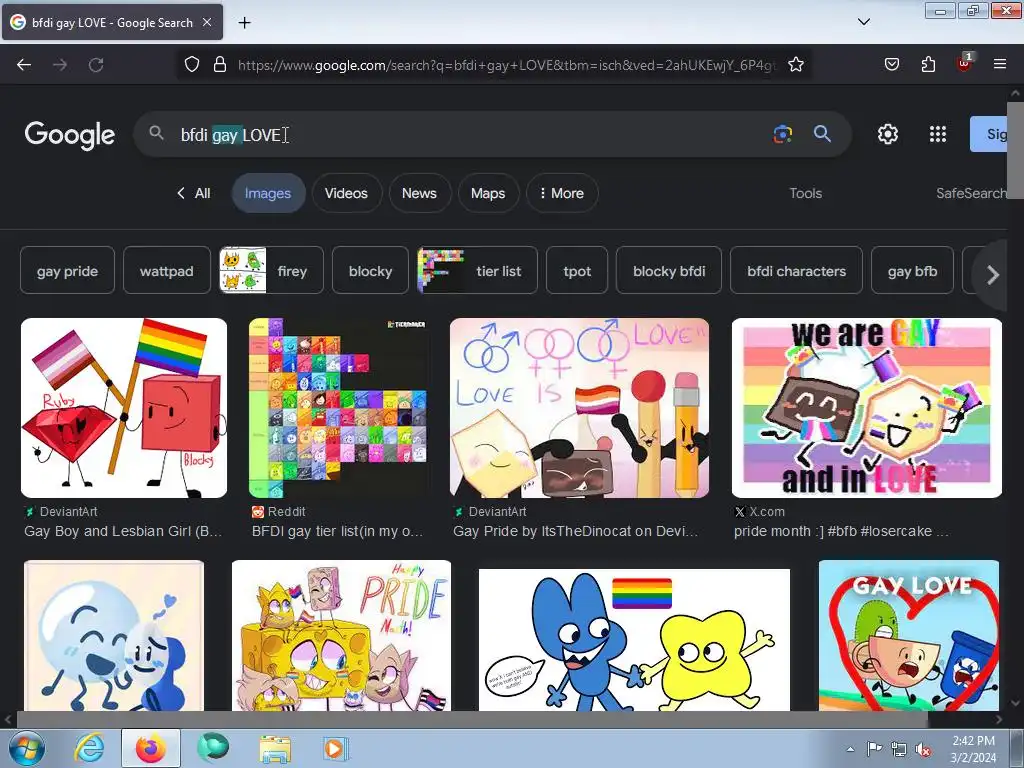Open the Bubble blue characters image

[x=114, y=635]
